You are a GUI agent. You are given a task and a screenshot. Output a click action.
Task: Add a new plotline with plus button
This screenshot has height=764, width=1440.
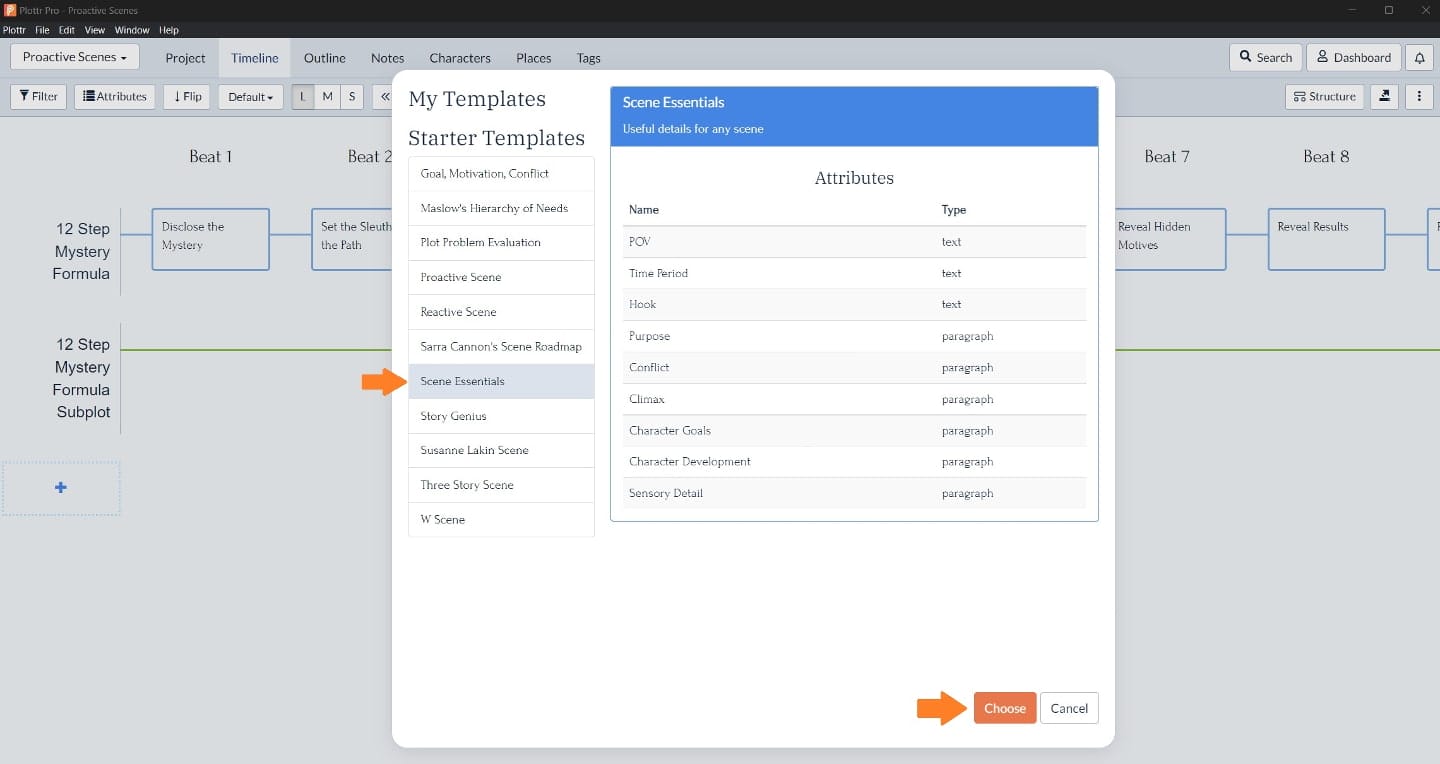pyautogui.click(x=61, y=488)
